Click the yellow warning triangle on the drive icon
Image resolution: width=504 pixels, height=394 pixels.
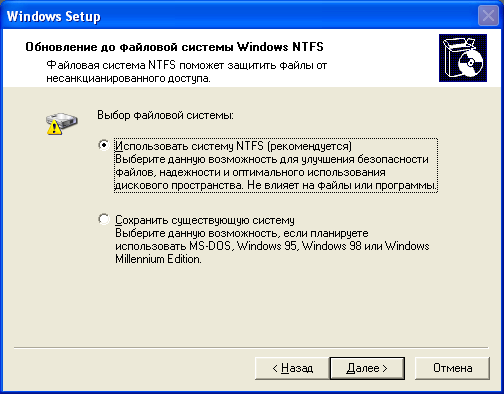click(54, 128)
